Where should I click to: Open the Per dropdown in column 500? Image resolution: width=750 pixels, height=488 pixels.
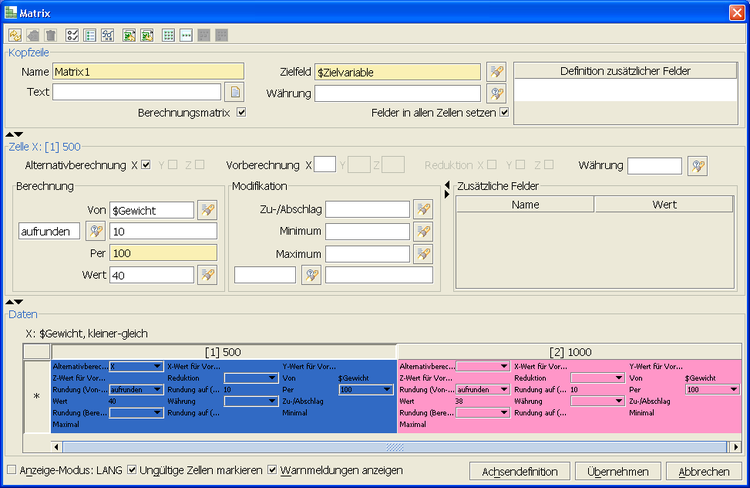[x=387, y=389]
